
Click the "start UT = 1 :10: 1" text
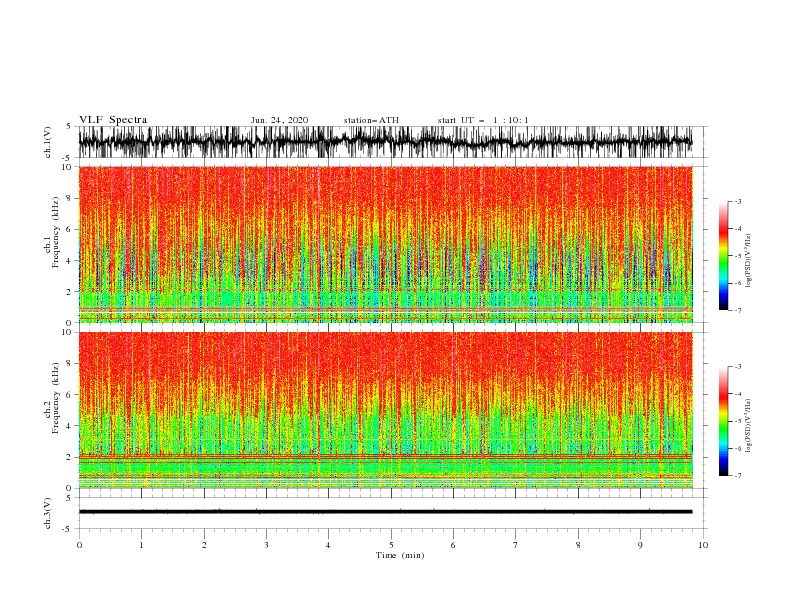[x=483, y=120]
